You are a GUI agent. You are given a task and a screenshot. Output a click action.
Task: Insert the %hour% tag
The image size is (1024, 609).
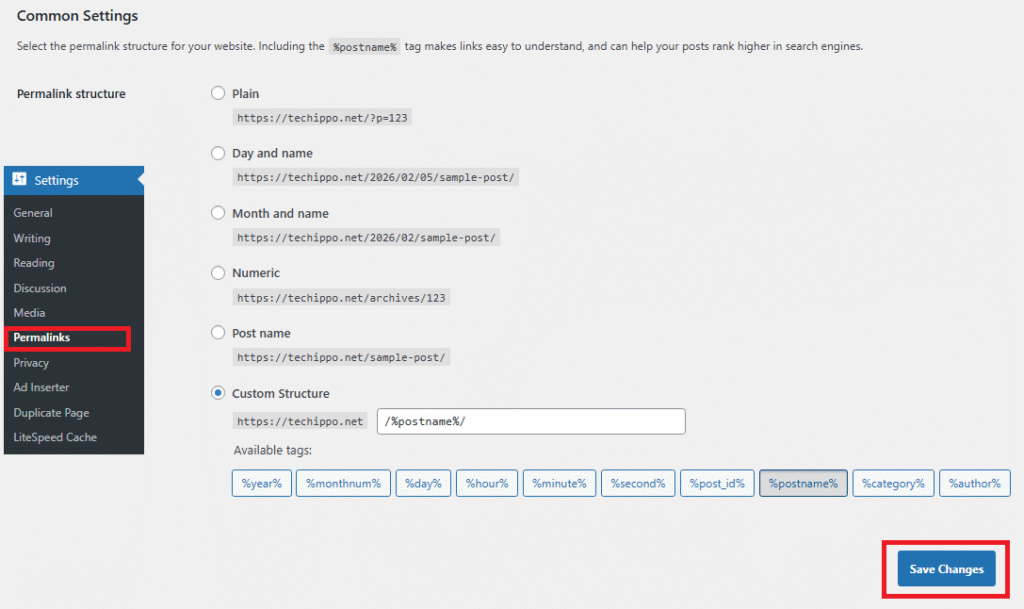486,483
